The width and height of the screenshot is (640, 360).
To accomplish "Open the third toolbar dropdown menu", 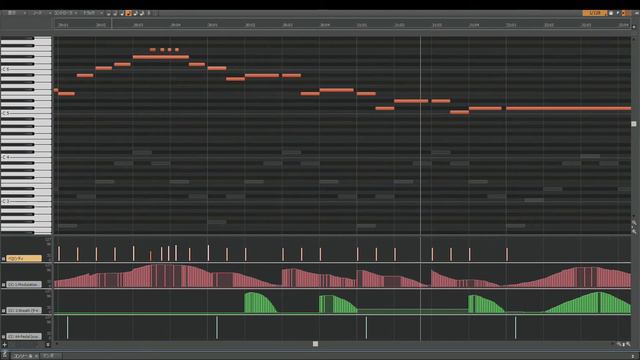I will [x=65, y=13].
